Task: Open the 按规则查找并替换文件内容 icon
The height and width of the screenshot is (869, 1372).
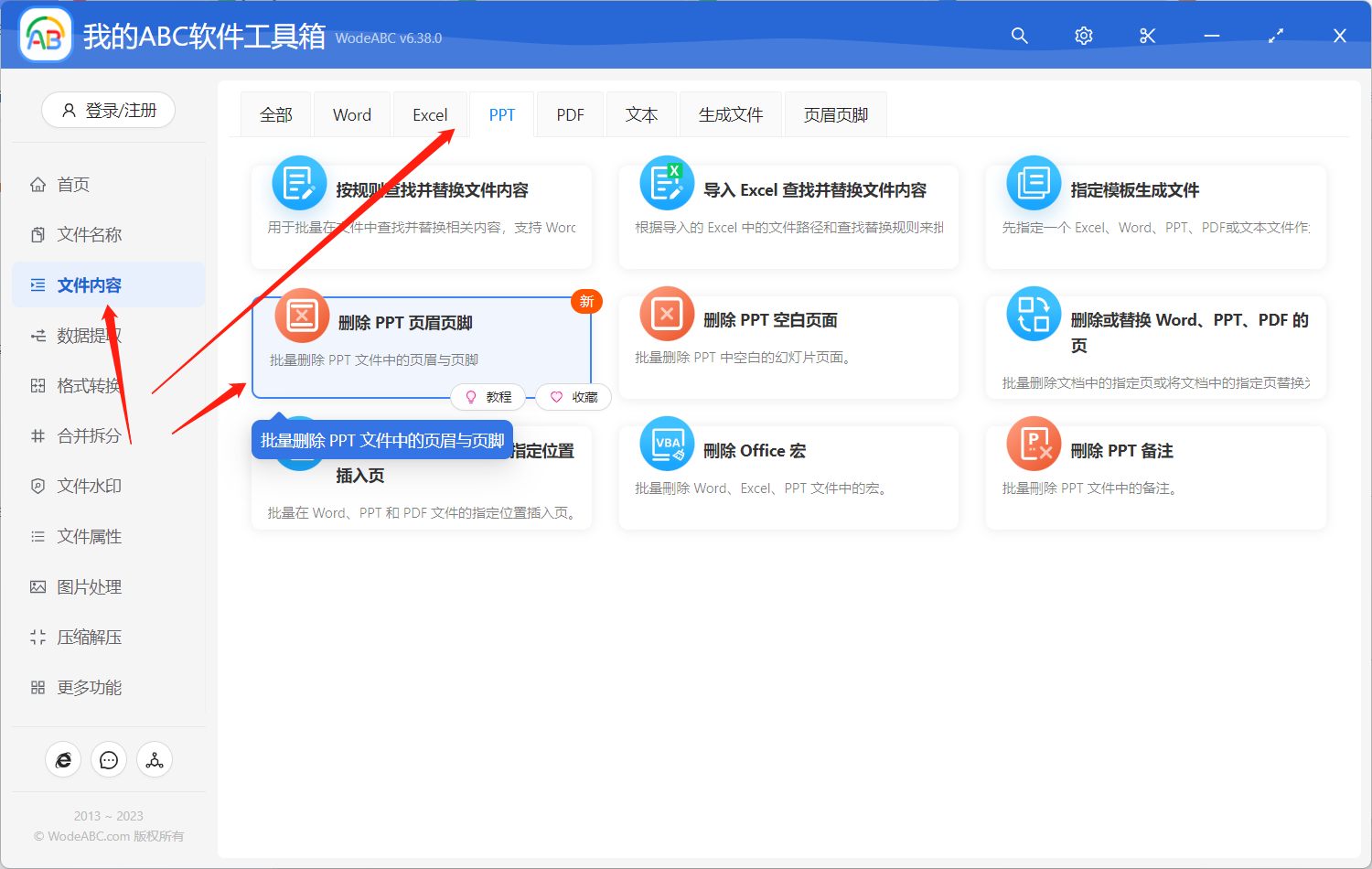Action: tap(300, 183)
